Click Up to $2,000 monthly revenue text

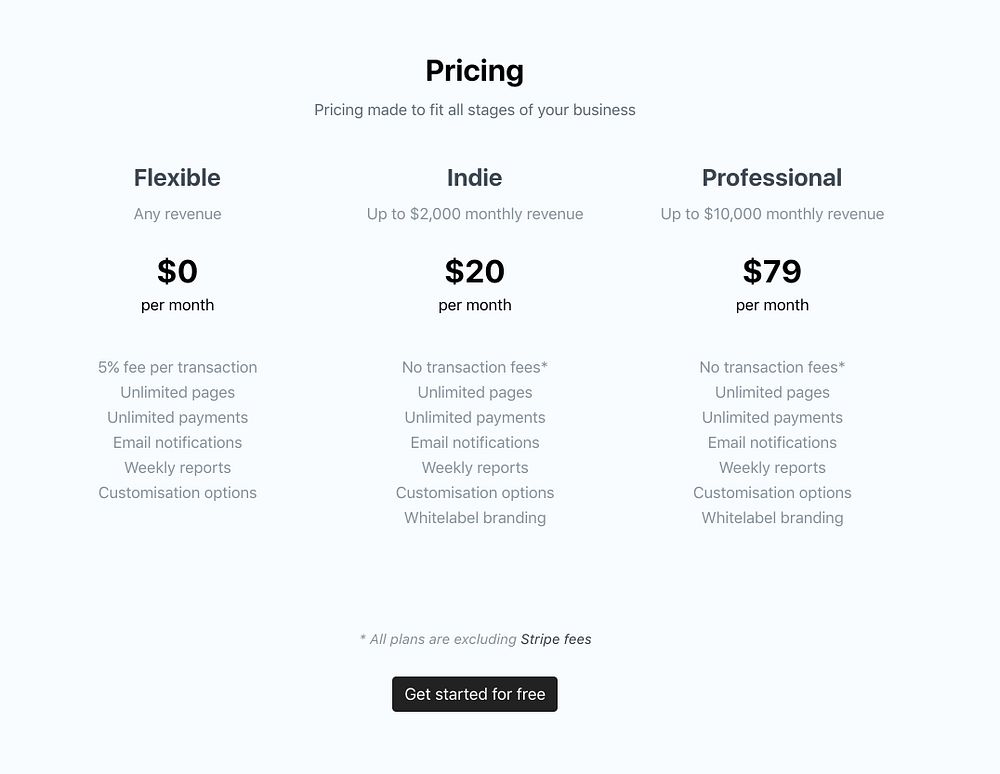pos(474,214)
